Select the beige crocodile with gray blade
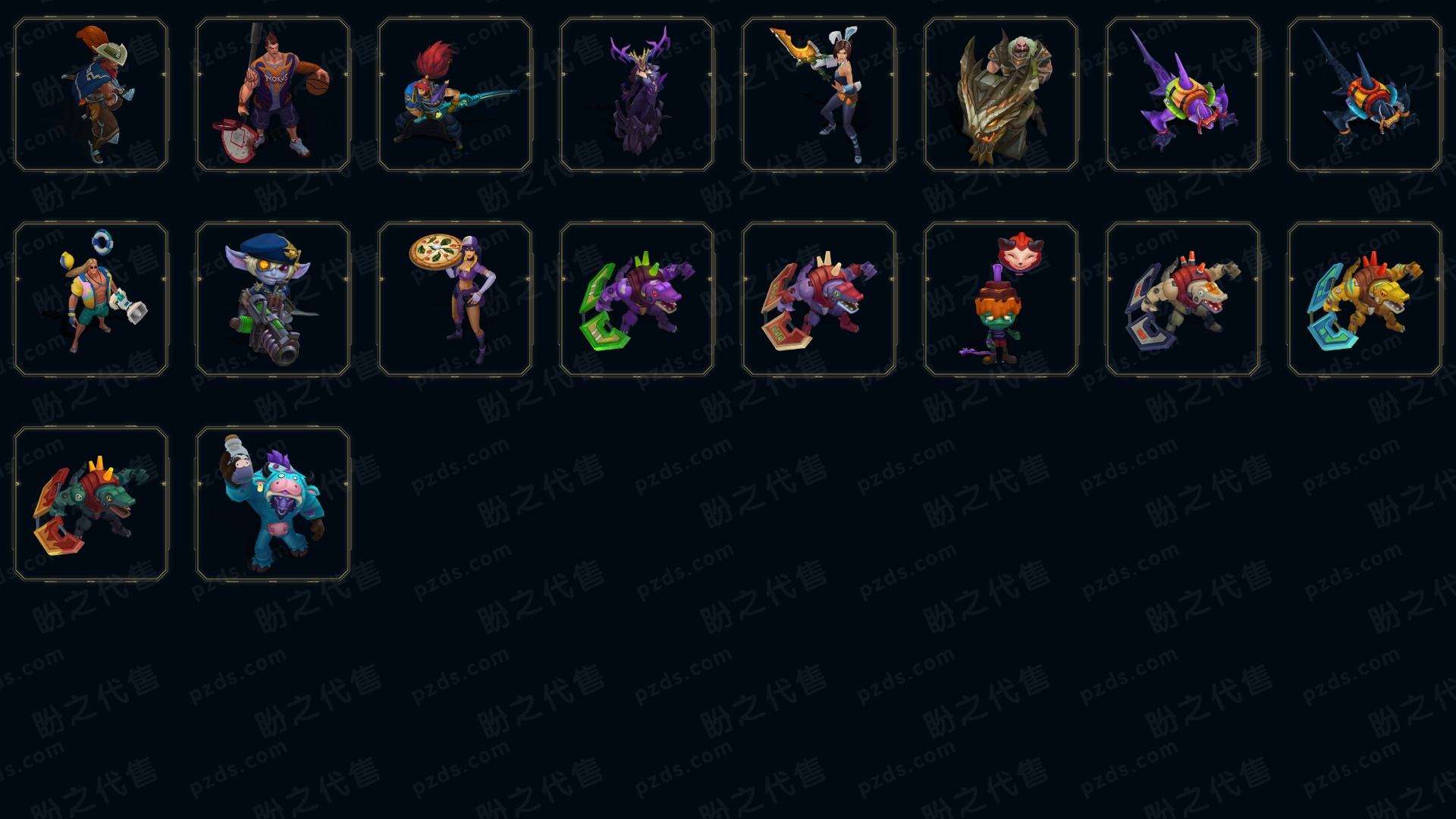 1183,299
